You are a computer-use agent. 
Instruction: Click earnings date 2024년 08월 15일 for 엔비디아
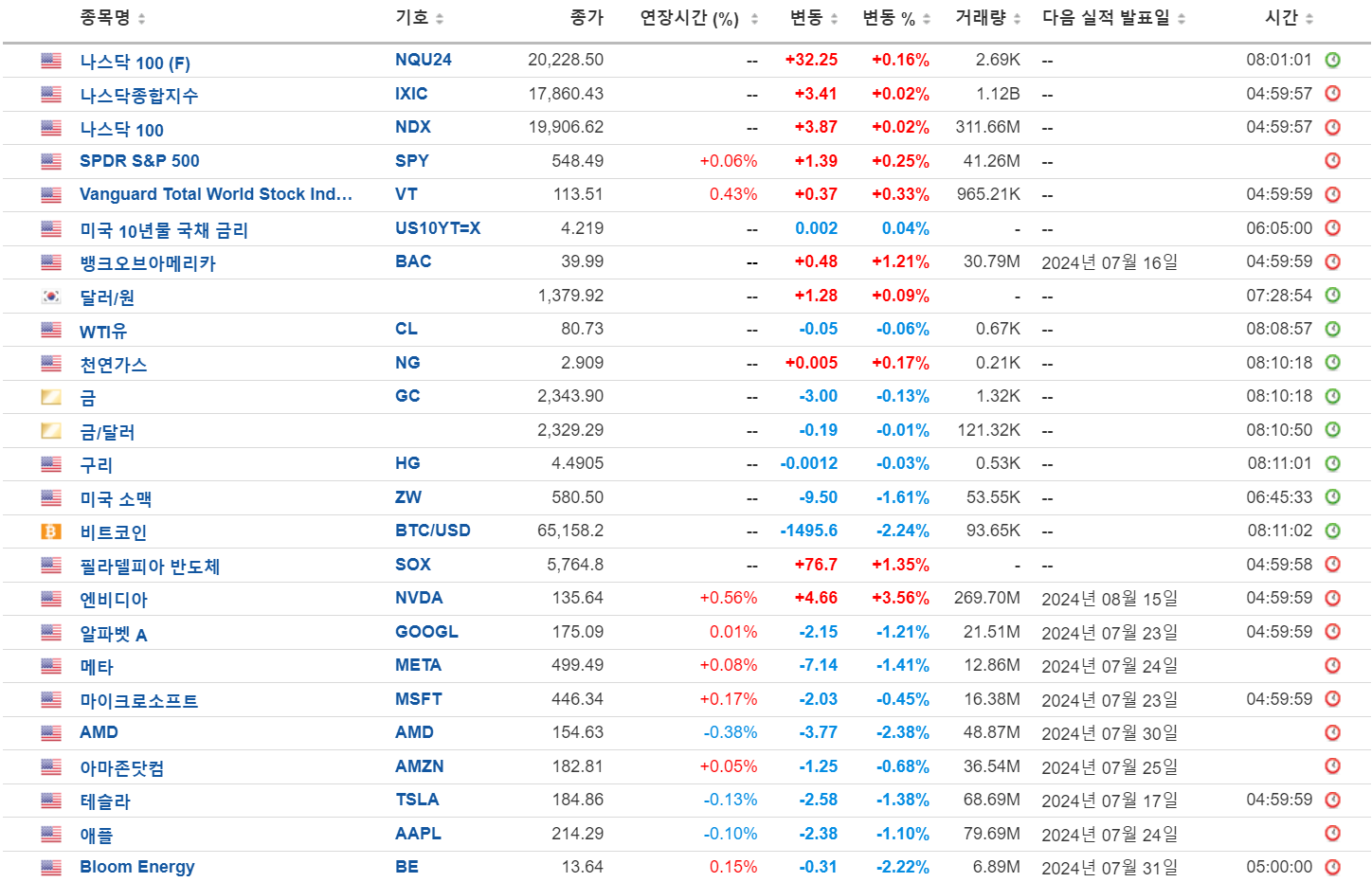pos(1110,599)
